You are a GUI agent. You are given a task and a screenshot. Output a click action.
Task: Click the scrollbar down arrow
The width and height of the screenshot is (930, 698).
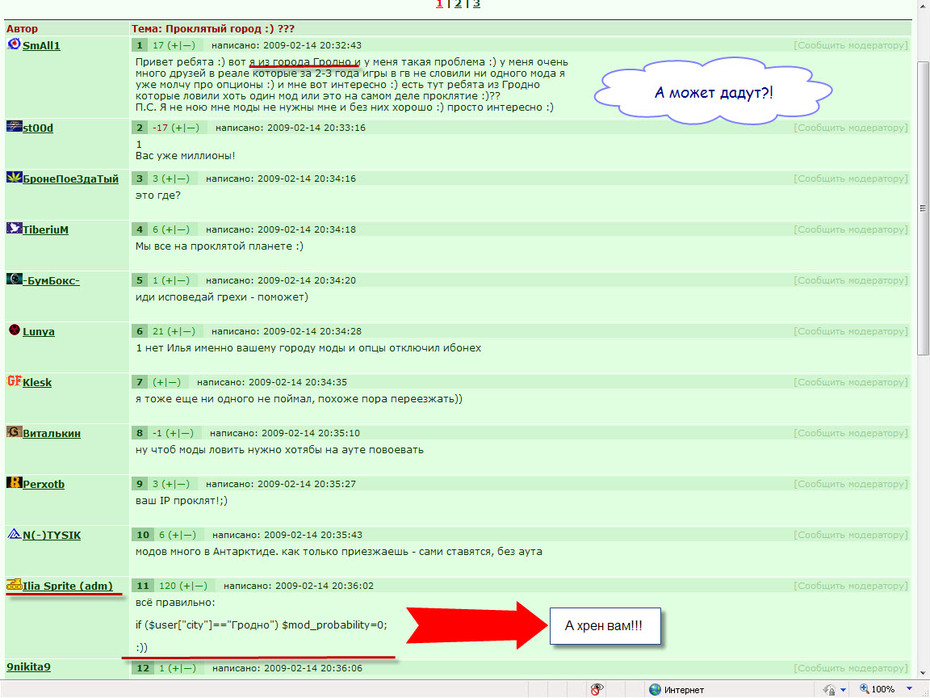922,672
